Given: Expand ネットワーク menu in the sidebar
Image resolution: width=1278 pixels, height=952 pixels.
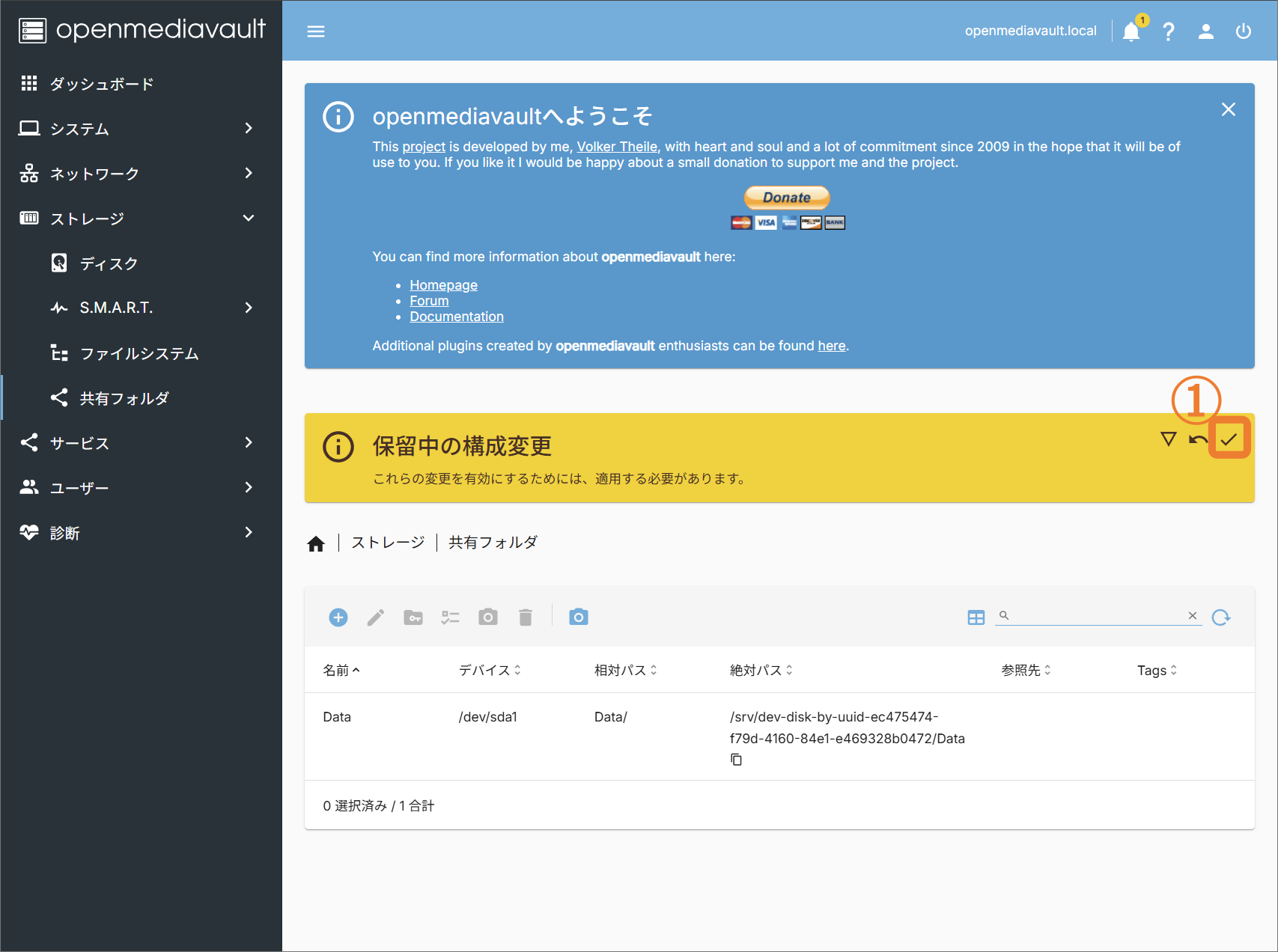Looking at the screenshot, I should (x=141, y=174).
